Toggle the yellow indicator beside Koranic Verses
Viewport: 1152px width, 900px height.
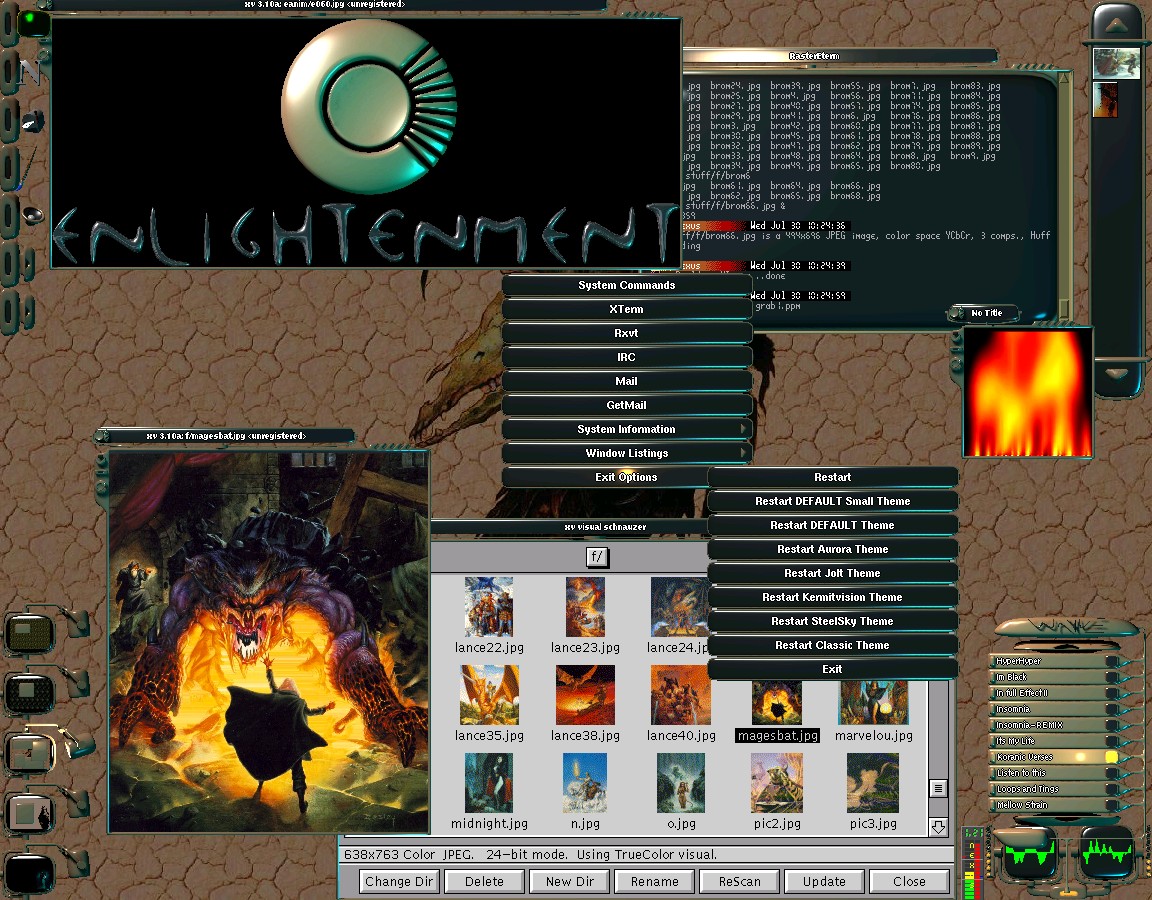(x=1112, y=756)
